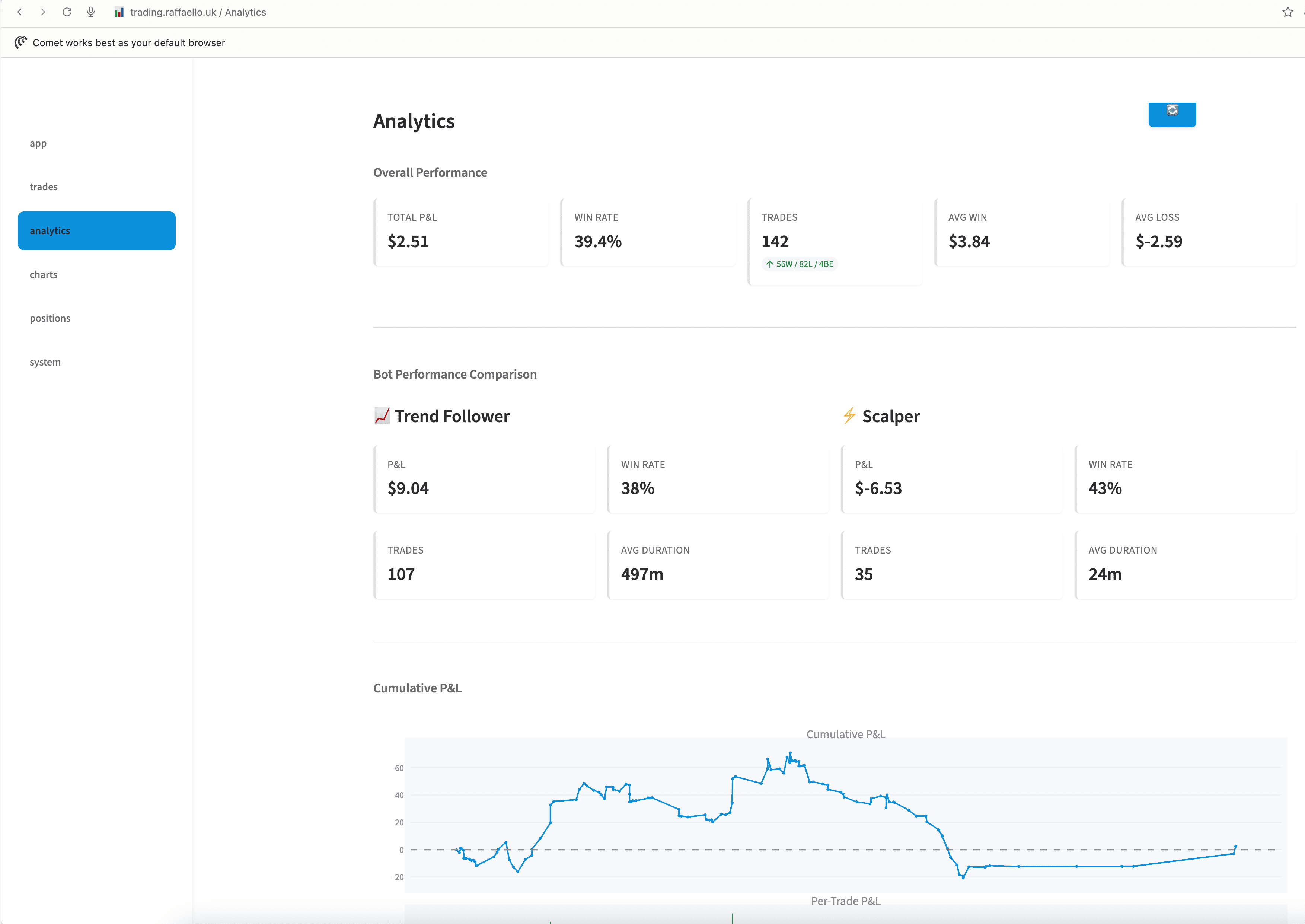Click the Per-Trade P&L chart title
Image resolution: width=1305 pixels, height=924 pixels.
pyautogui.click(x=846, y=901)
